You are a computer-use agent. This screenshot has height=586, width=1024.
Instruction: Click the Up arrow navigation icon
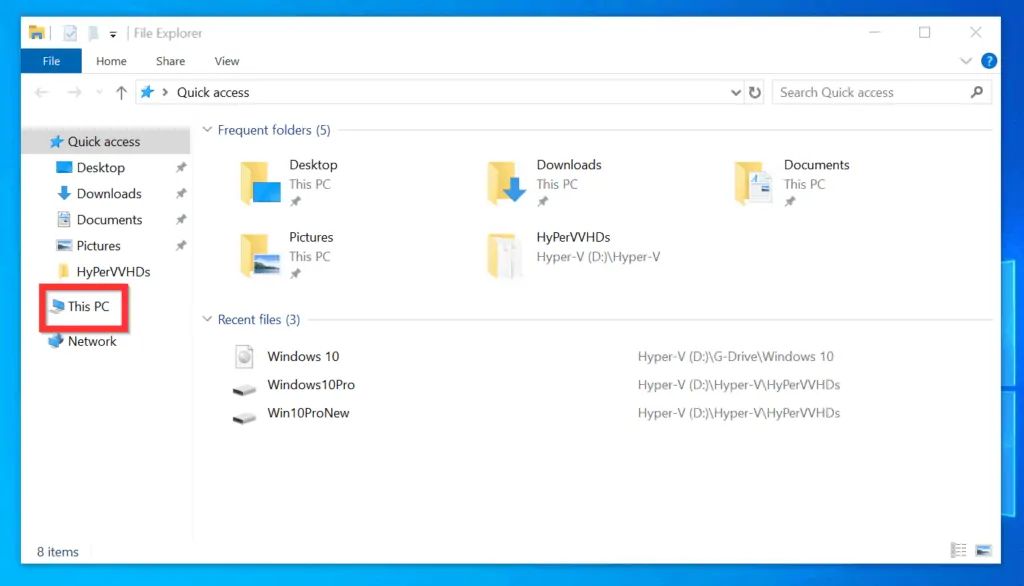point(121,92)
